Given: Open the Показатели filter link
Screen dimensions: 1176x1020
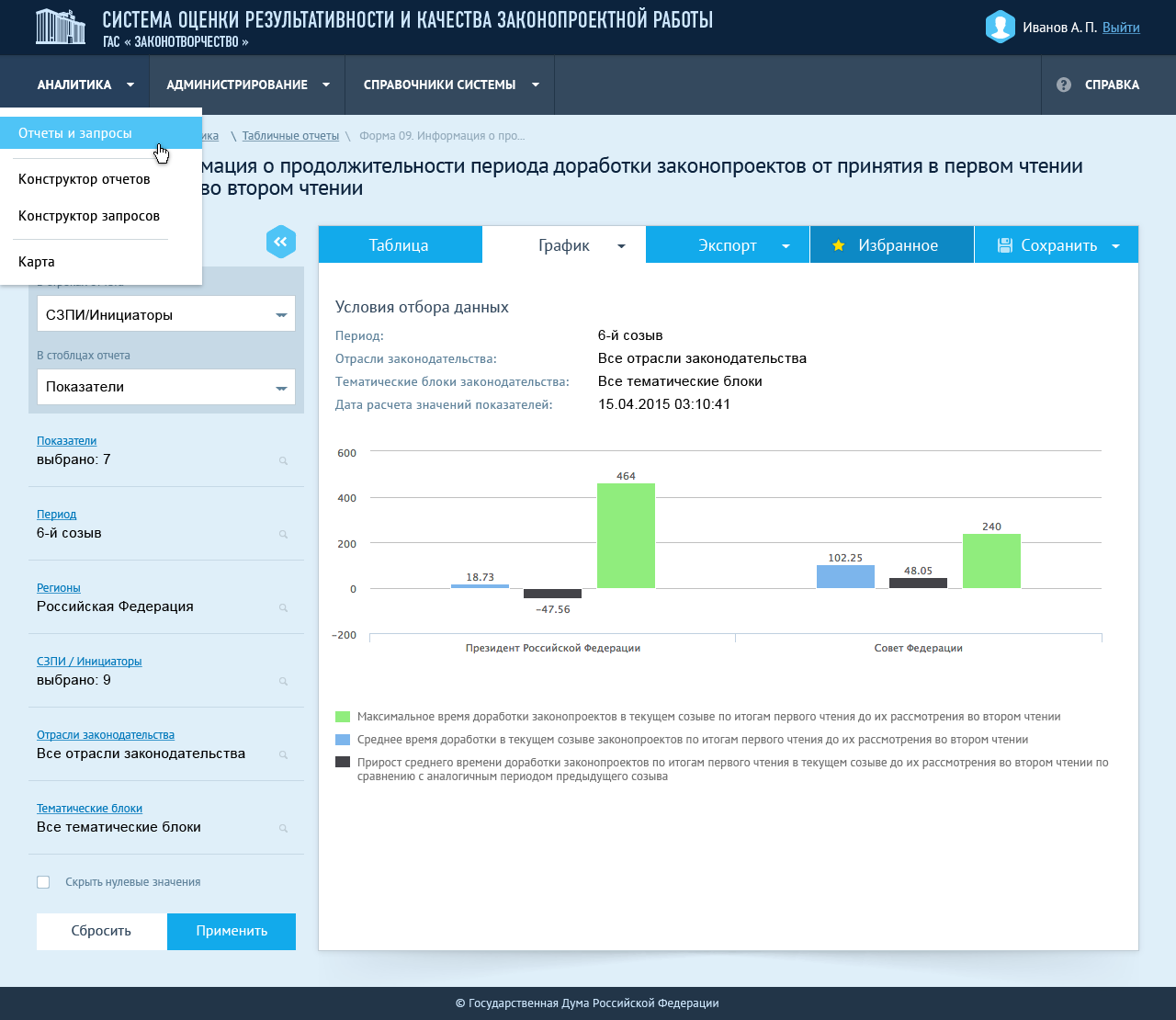Looking at the screenshot, I should [x=66, y=441].
